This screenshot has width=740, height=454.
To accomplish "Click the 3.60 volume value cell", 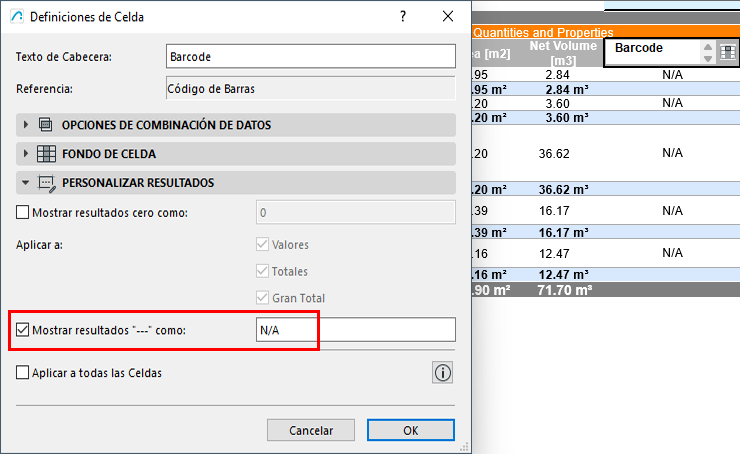I will click(x=557, y=103).
